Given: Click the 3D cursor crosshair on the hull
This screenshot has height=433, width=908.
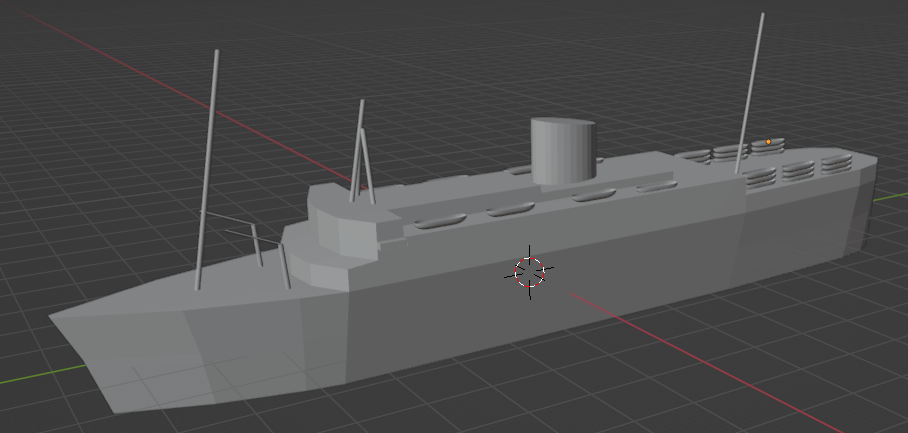Looking at the screenshot, I should pyautogui.click(x=529, y=272).
